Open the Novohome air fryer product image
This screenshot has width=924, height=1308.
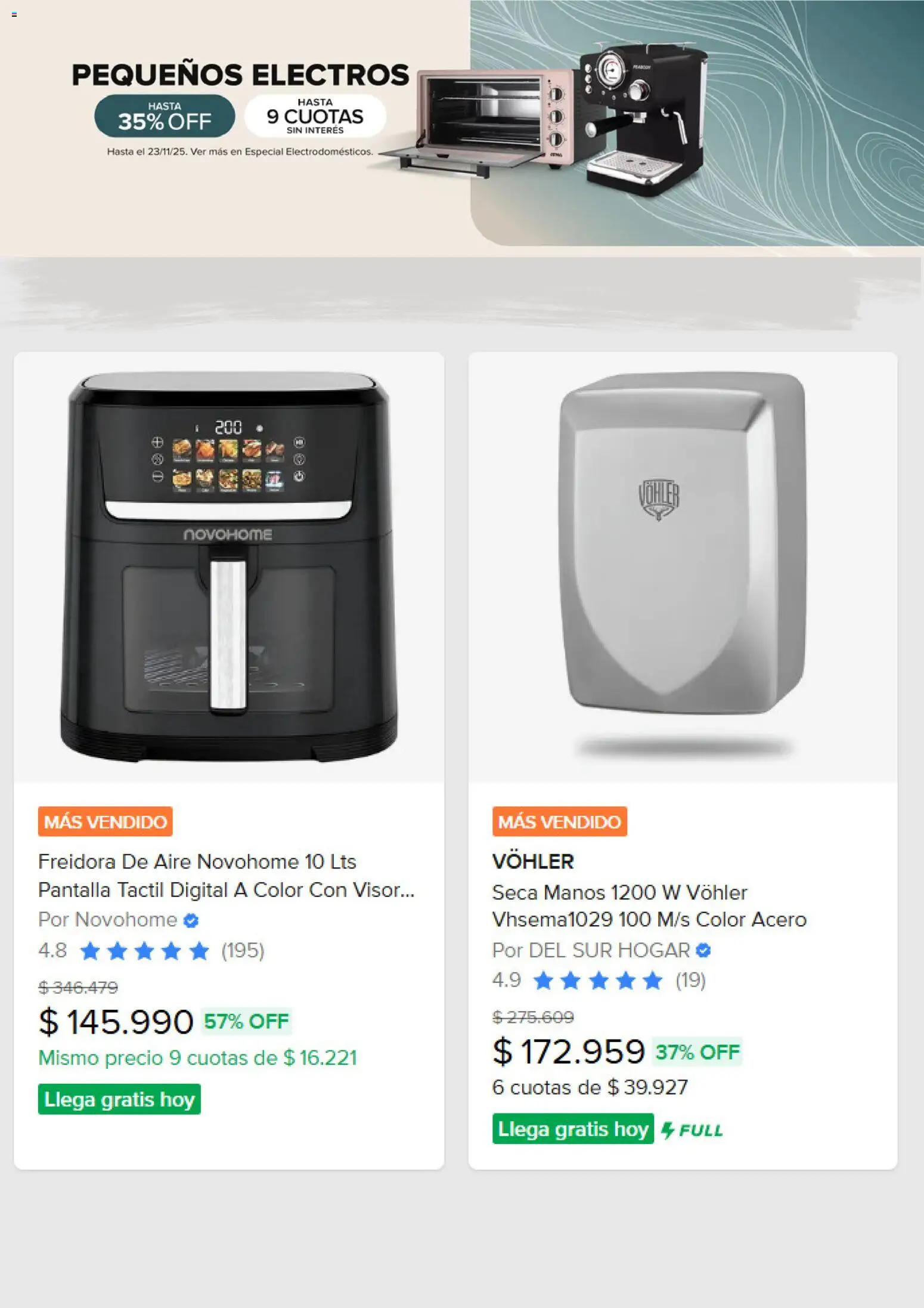229,567
